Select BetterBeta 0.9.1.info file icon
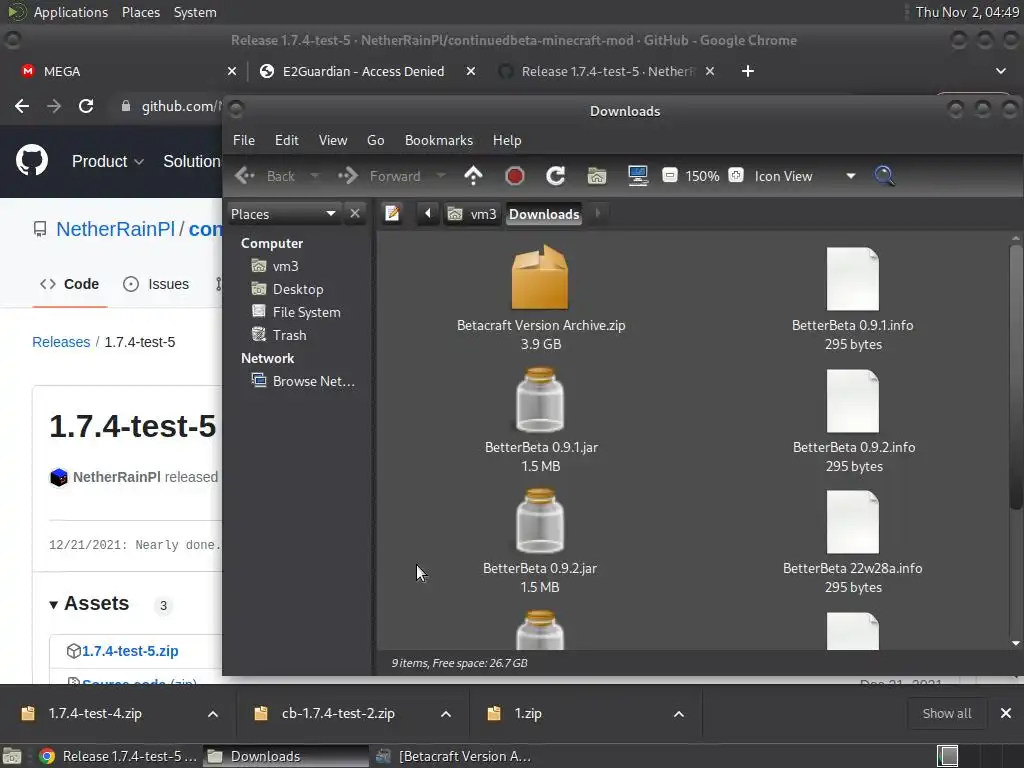 pyautogui.click(x=852, y=279)
